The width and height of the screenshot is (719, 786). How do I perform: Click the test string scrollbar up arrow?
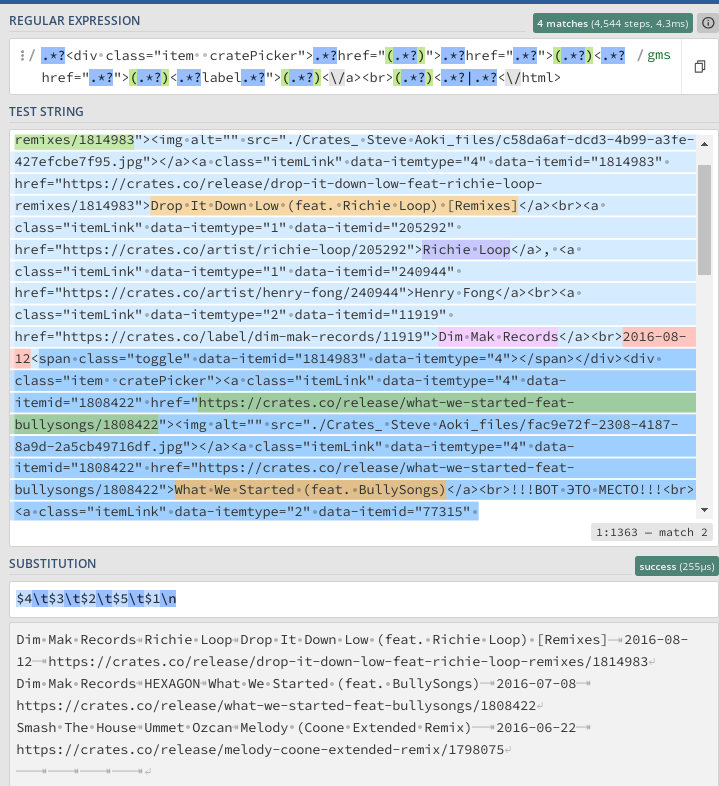(704, 144)
